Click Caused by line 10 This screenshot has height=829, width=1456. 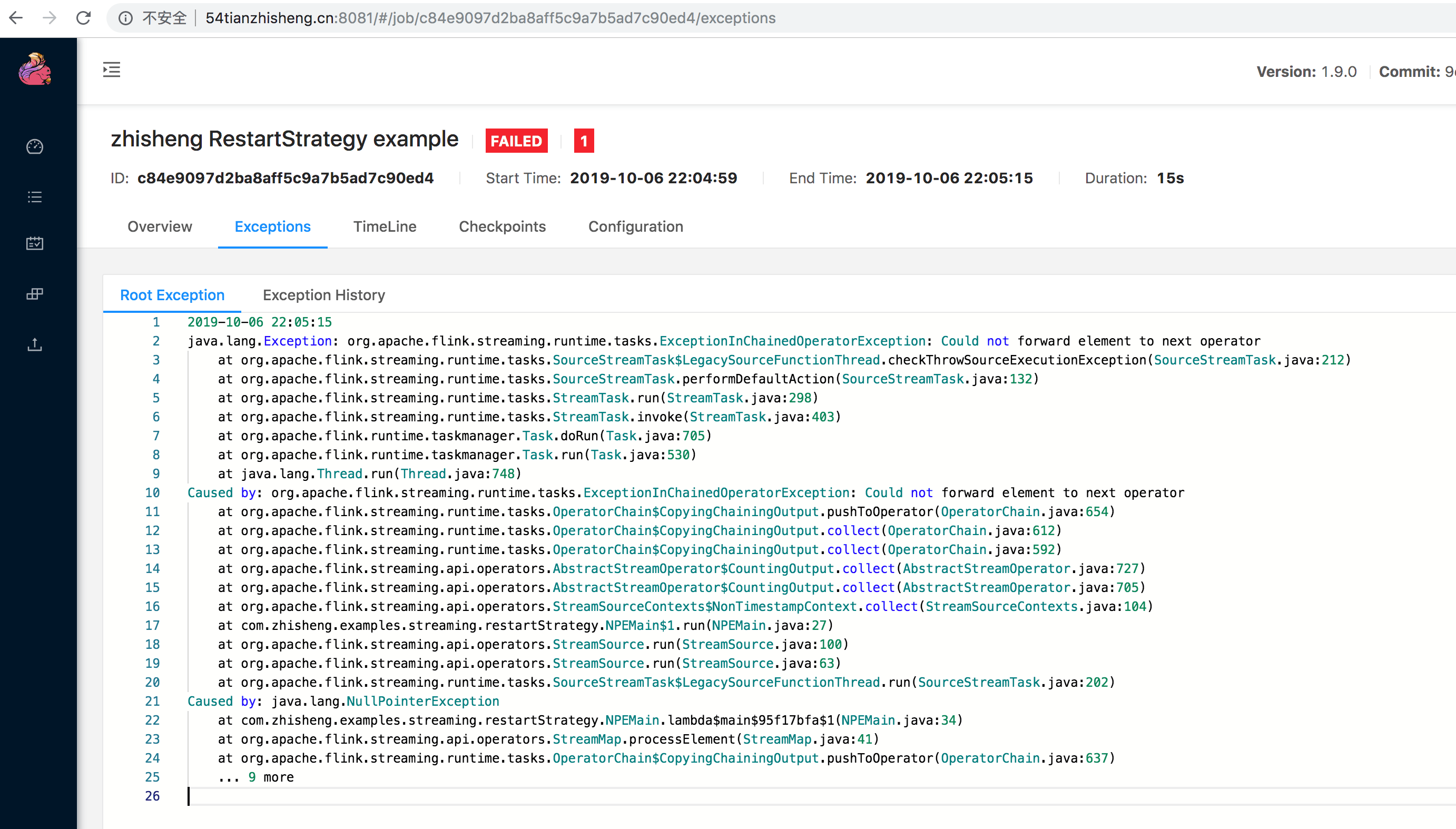(x=685, y=493)
